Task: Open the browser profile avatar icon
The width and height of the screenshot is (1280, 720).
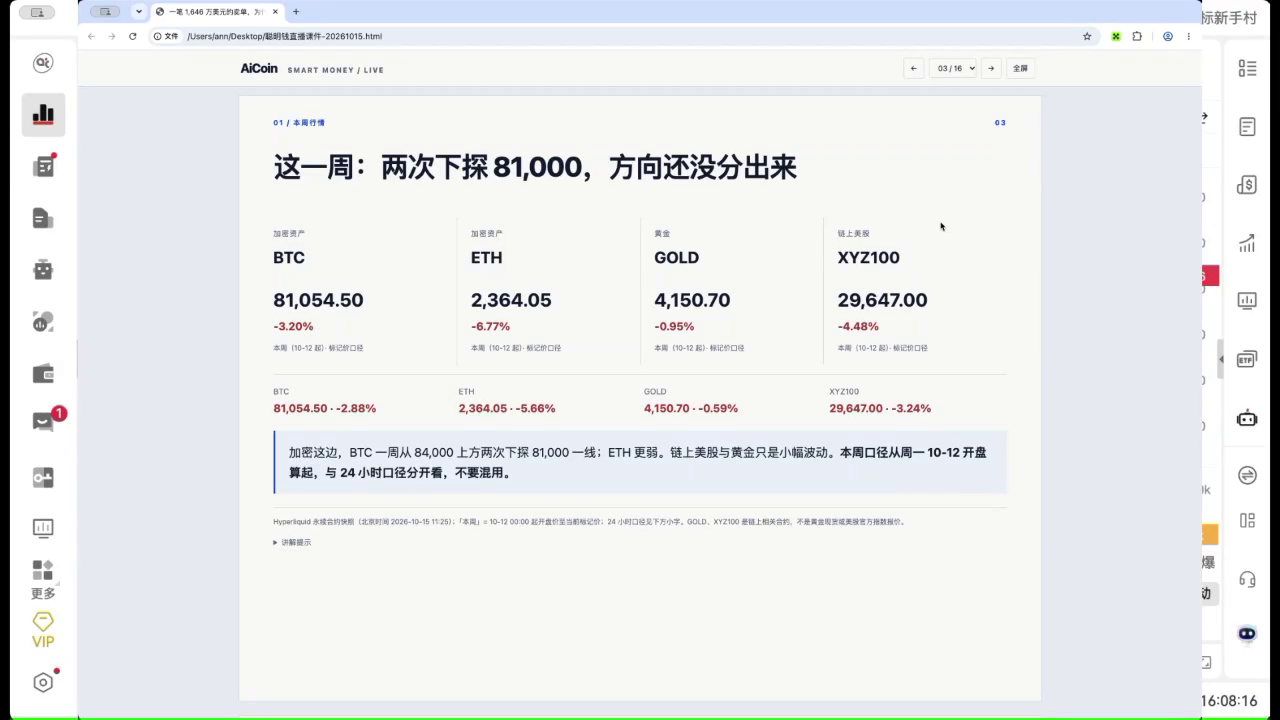Action: [1167, 36]
